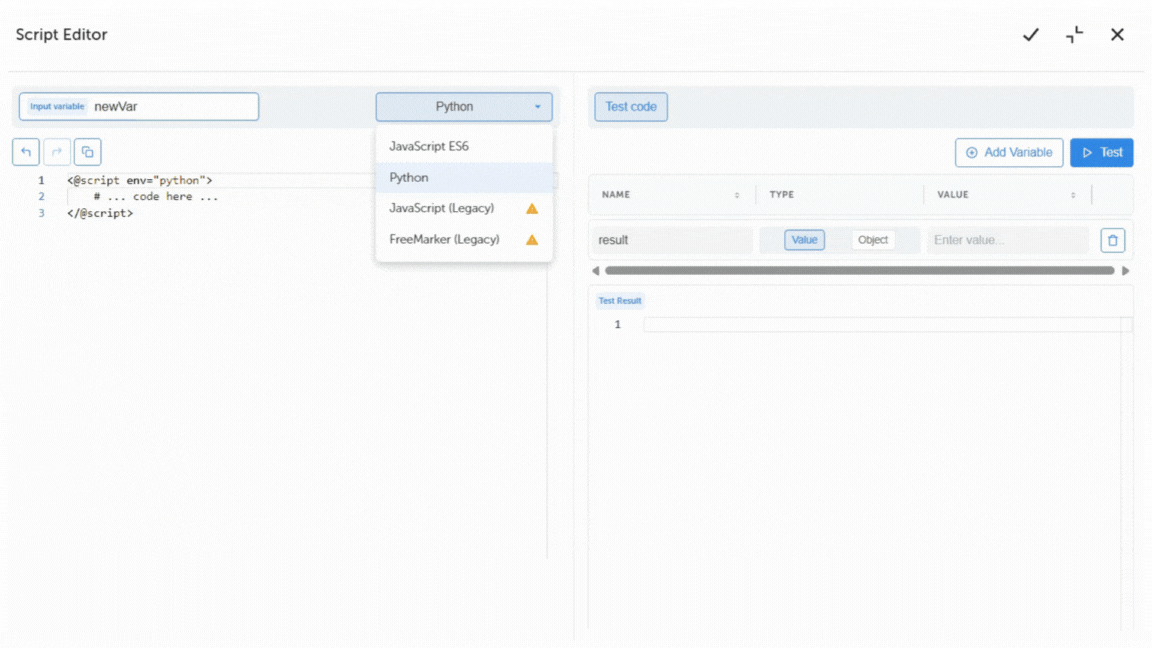Copy the script code
1152x648 pixels.
click(x=87, y=151)
